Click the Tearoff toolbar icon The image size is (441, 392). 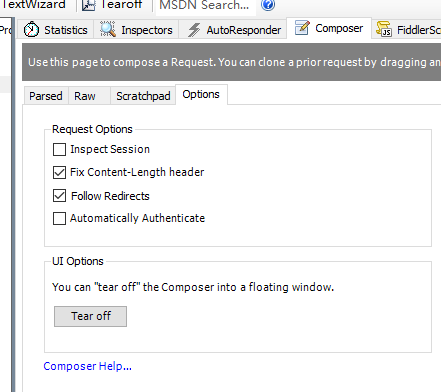[89, 5]
